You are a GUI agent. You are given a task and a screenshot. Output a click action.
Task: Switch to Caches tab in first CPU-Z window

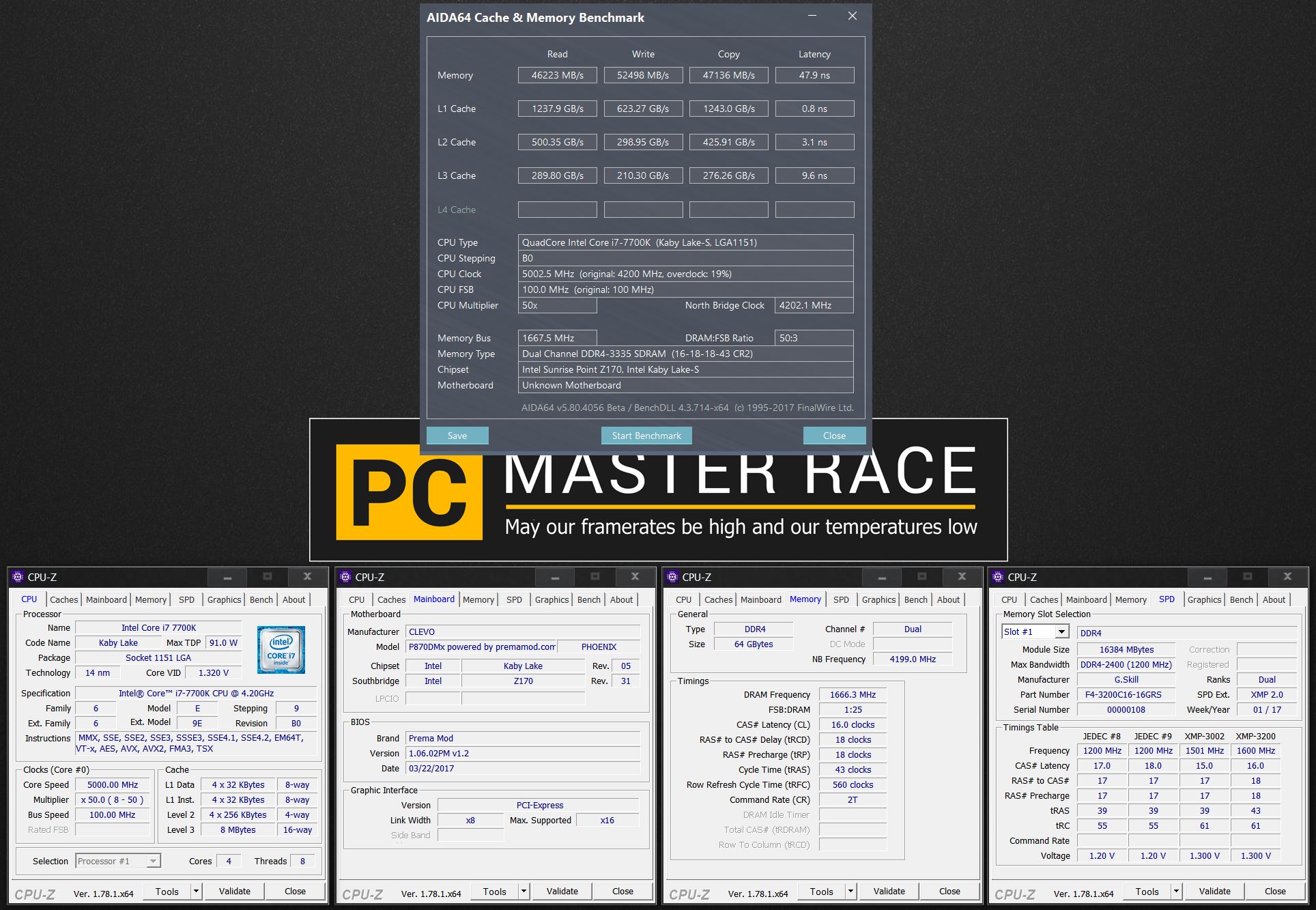coord(64,599)
